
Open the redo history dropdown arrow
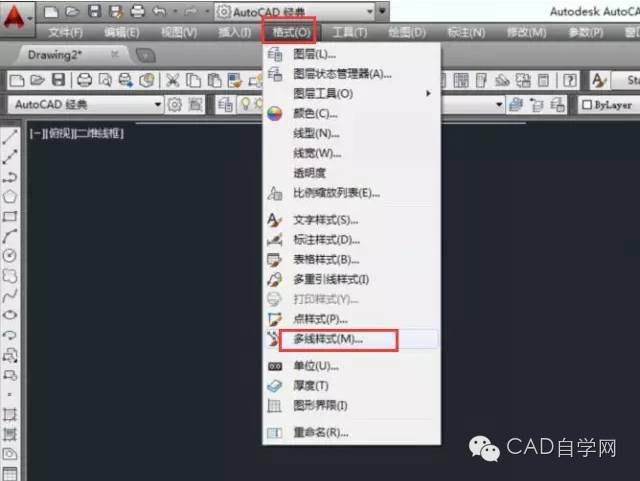[x=207, y=11]
